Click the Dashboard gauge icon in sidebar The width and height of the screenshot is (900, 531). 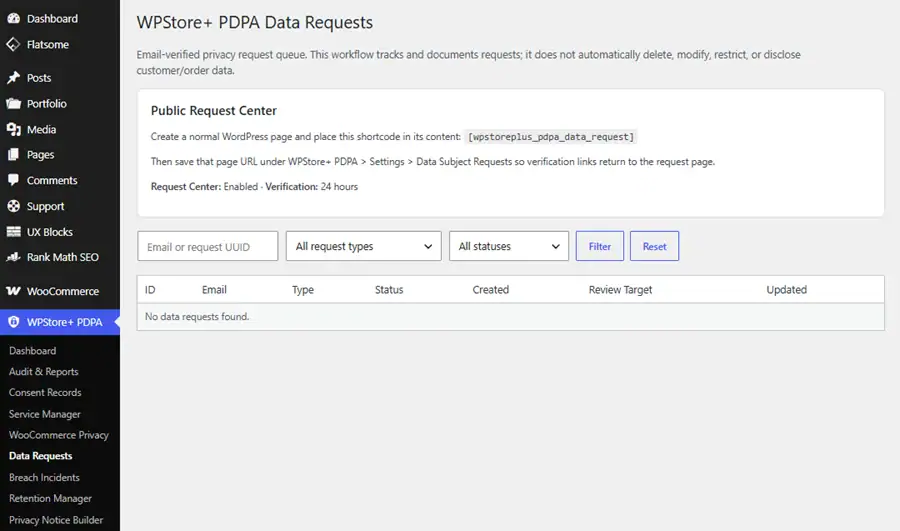click(x=13, y=18)
